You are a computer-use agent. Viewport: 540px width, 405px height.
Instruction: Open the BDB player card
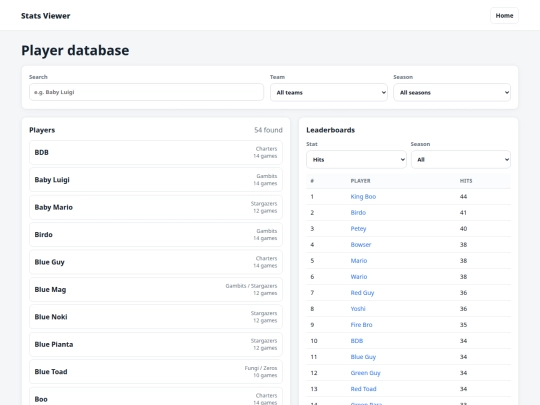tap(156, 152)
